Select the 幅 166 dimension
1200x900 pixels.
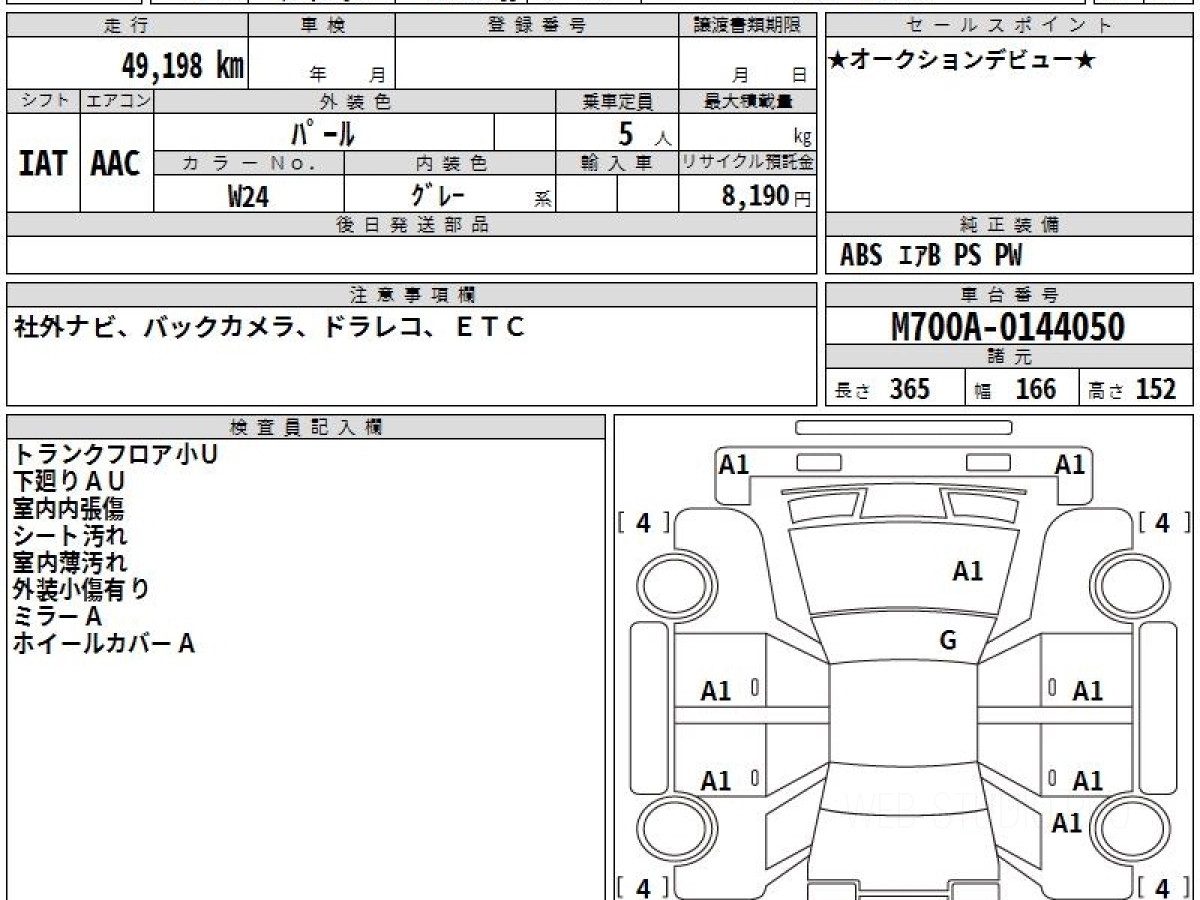(1015, 389)
